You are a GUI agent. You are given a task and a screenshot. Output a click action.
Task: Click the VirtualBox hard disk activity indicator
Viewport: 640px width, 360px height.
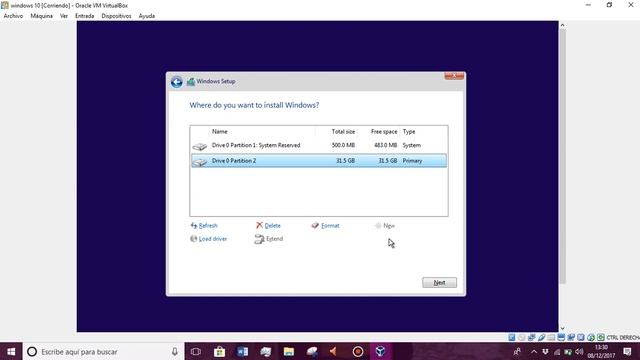coord(512,338)
